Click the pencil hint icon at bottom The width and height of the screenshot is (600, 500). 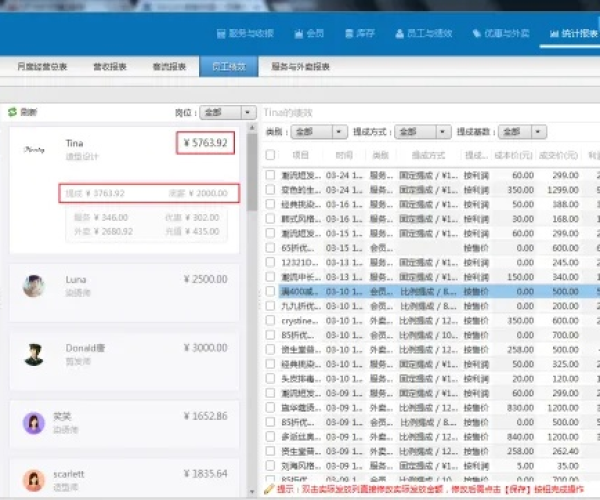pyautogui.click(x=269, y=489)
